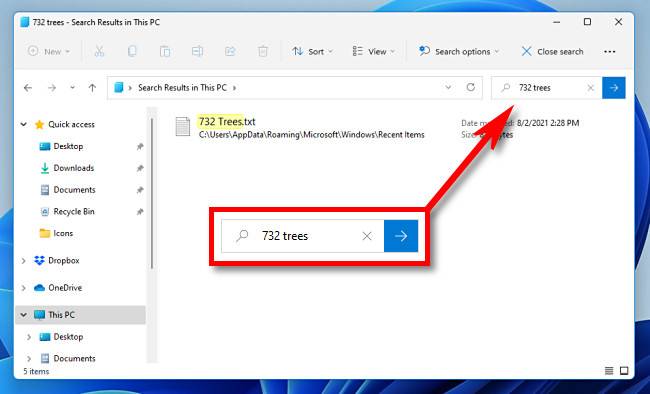Image resolution: width=650 pixels, height=394 pixels.
Task: Expand Documents under This PC
Action: (29, 358)
